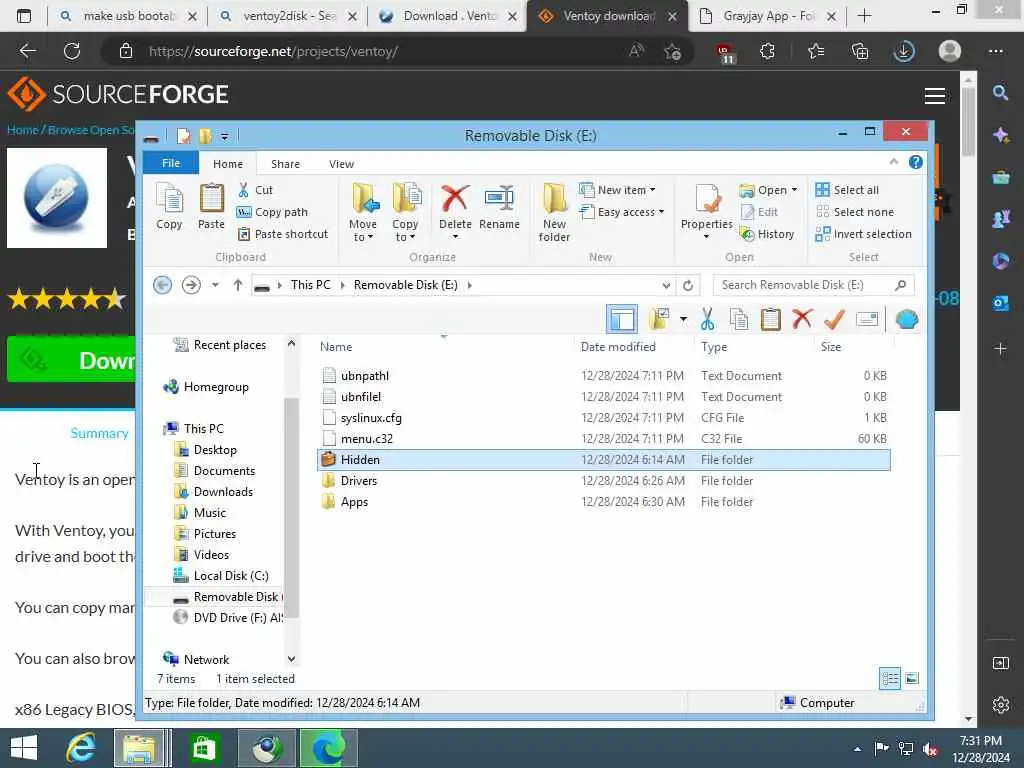Open Properties from the ribbon
This screenshot has width=1024, height=768.
(x=707, y=208)
